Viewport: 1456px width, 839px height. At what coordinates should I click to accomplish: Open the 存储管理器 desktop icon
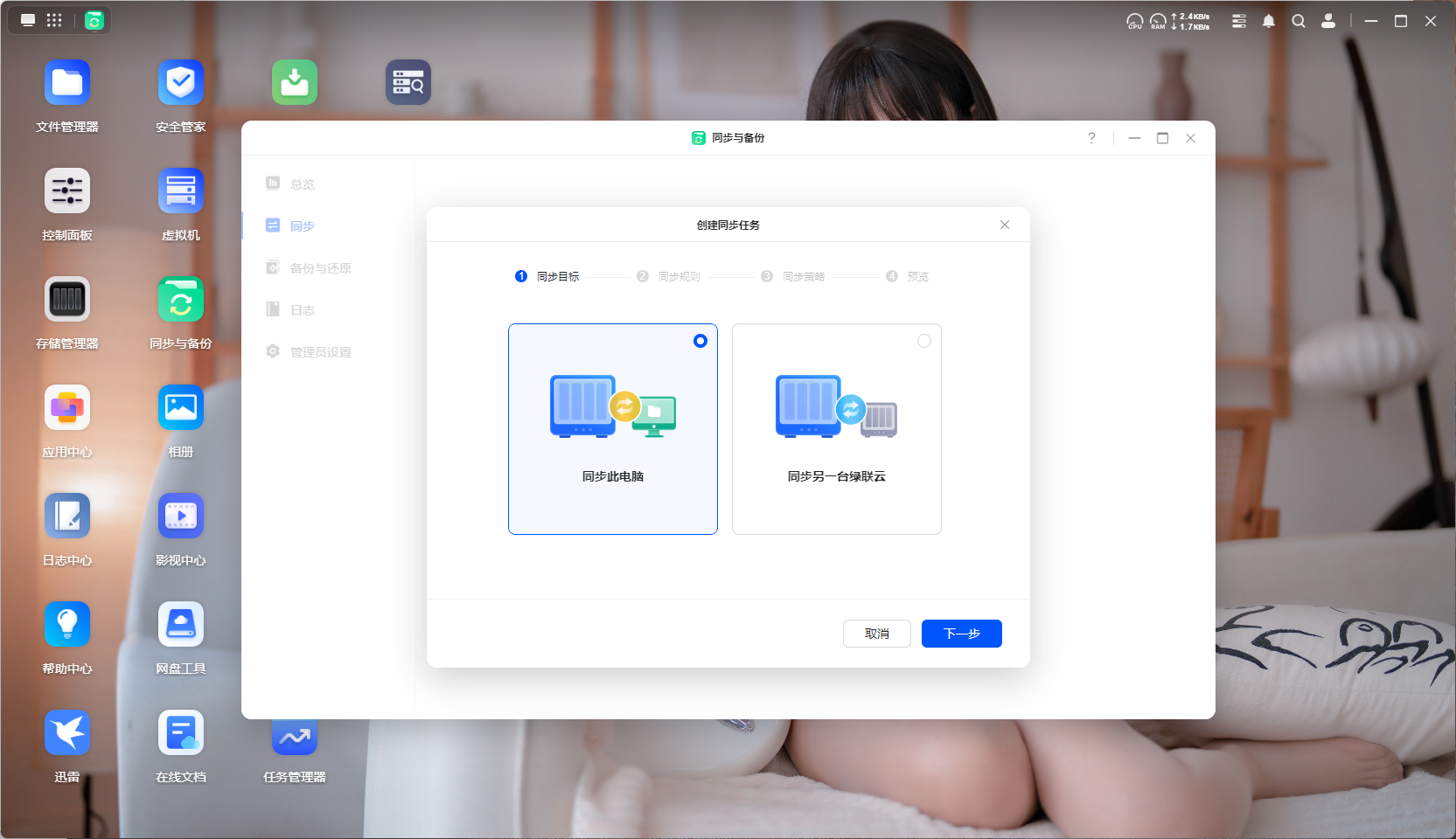click(x=67, y=300)
